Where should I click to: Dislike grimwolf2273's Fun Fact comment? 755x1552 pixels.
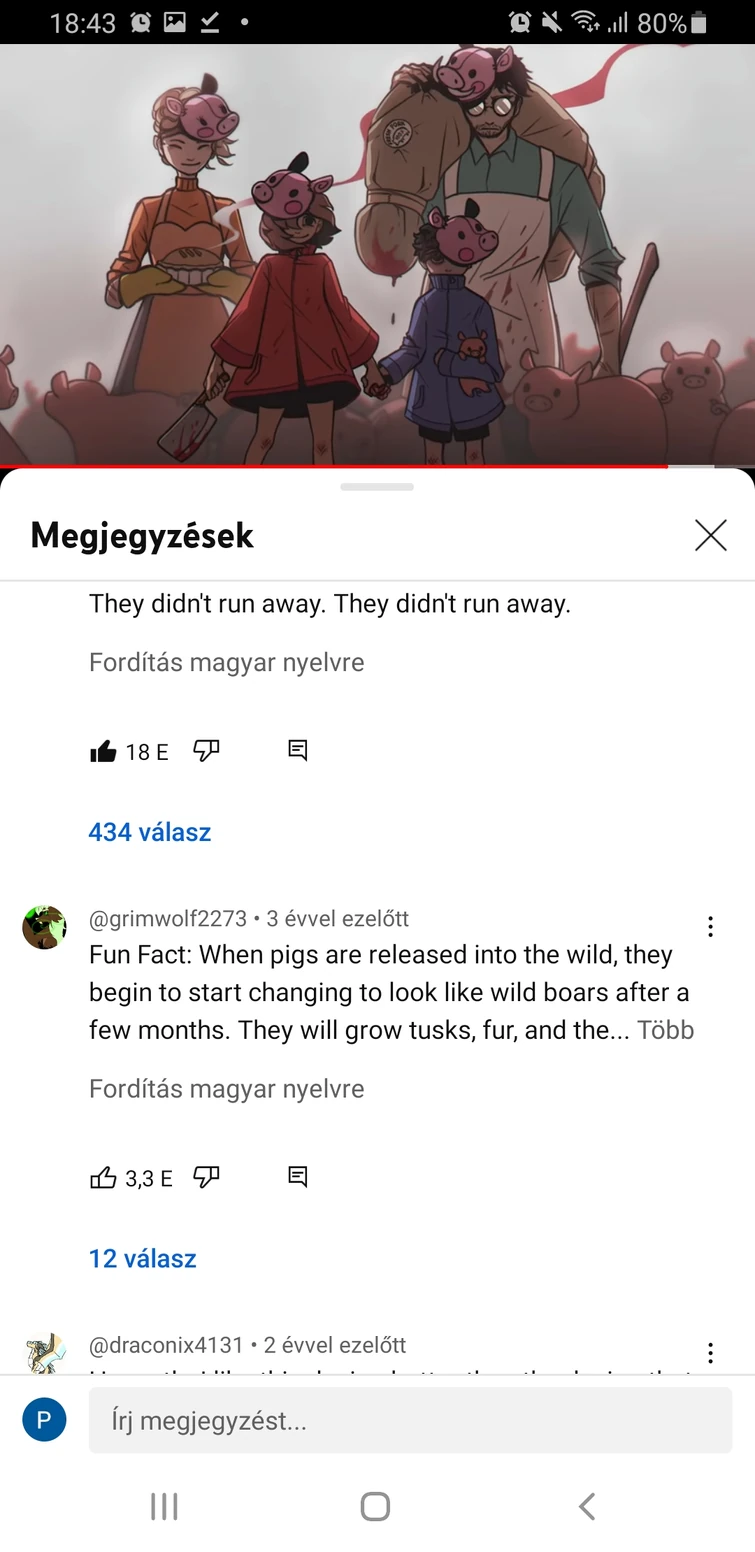tap(206, 1177)
